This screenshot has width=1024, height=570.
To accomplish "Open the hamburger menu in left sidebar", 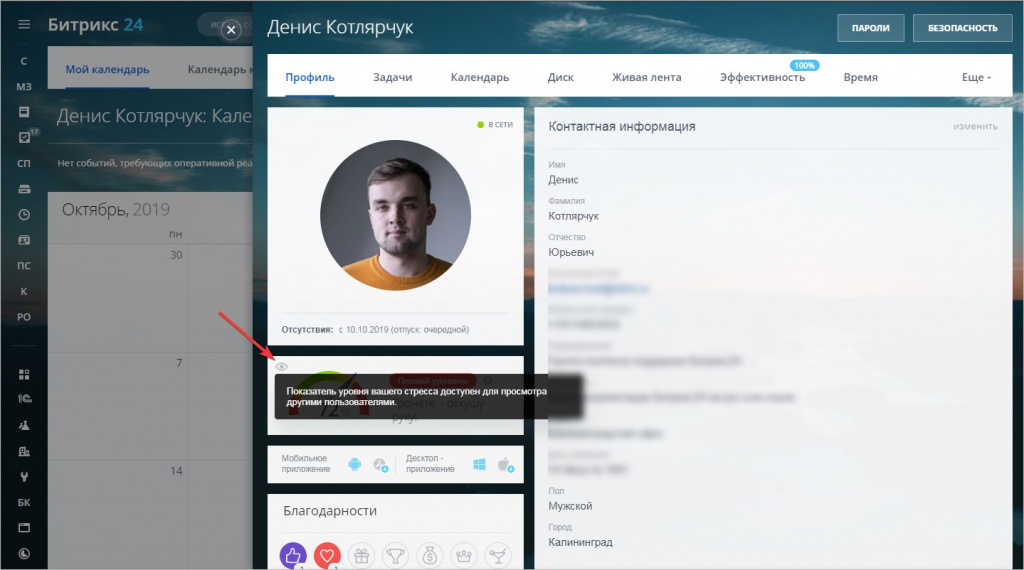I will 24,25.
